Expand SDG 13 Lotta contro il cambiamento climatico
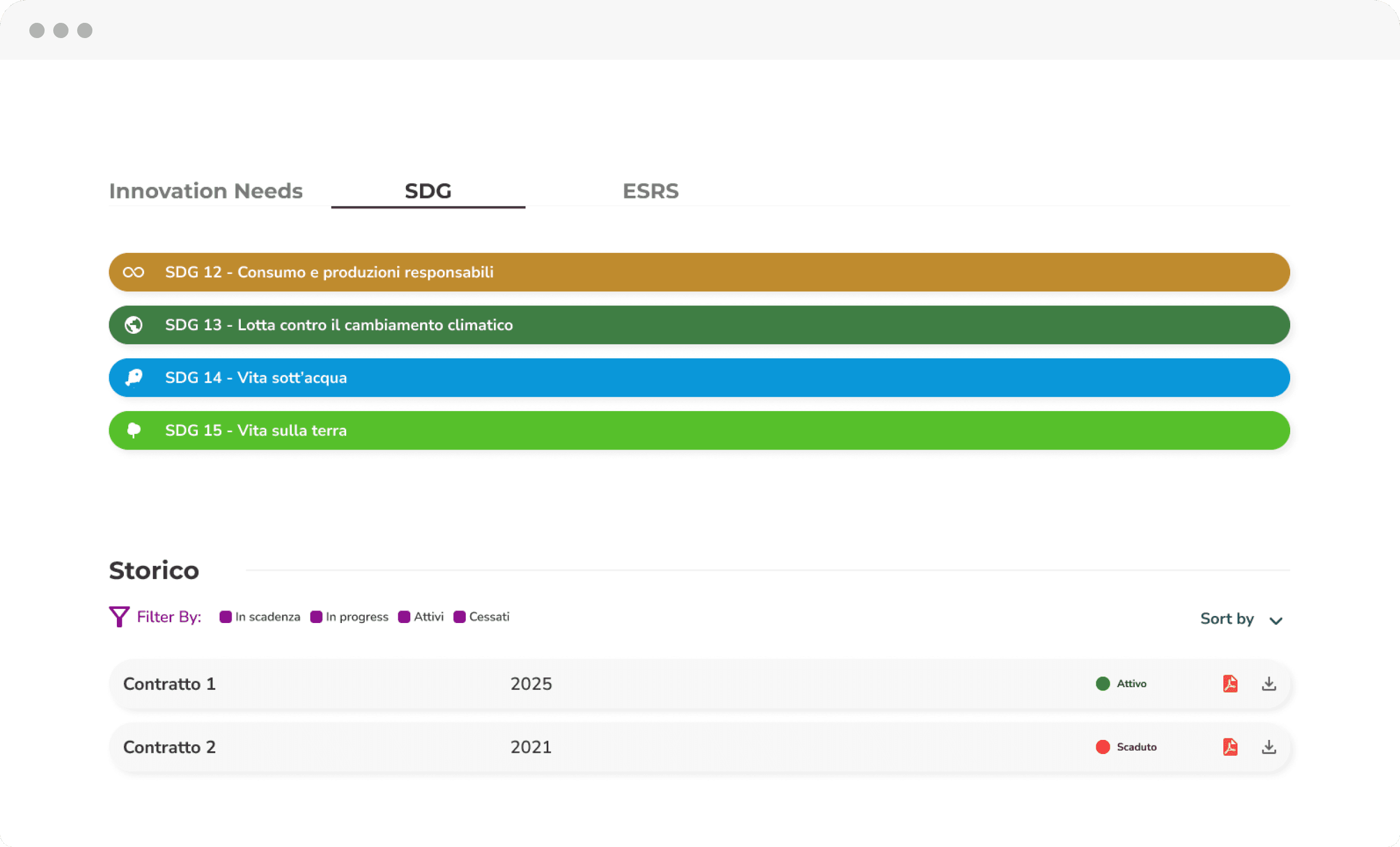The height and width of the screenshot is (847, 1400). pos(699,325)
